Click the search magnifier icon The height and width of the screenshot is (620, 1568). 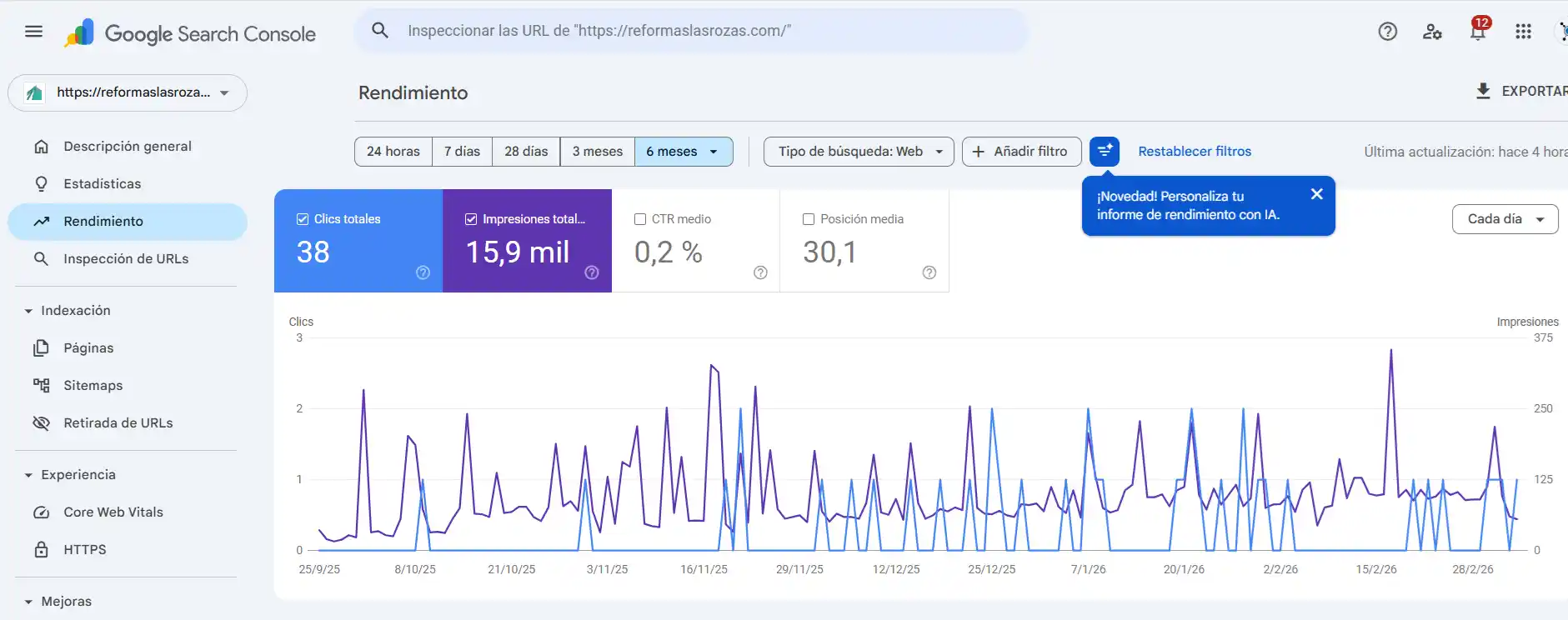pos(380,31)
